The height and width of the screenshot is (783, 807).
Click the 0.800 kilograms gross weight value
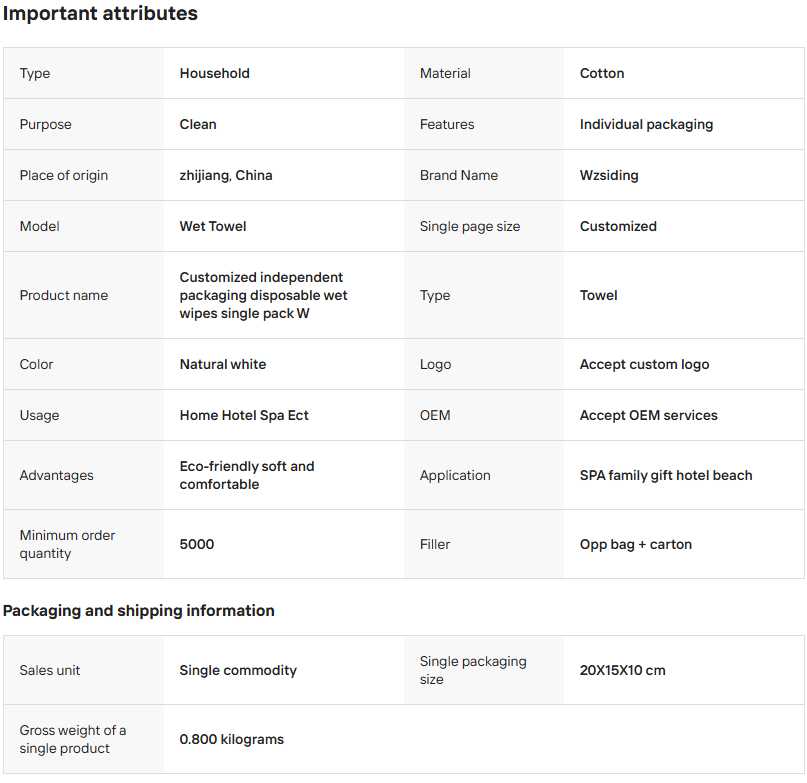pyautogui.click(x=232, y=739)
